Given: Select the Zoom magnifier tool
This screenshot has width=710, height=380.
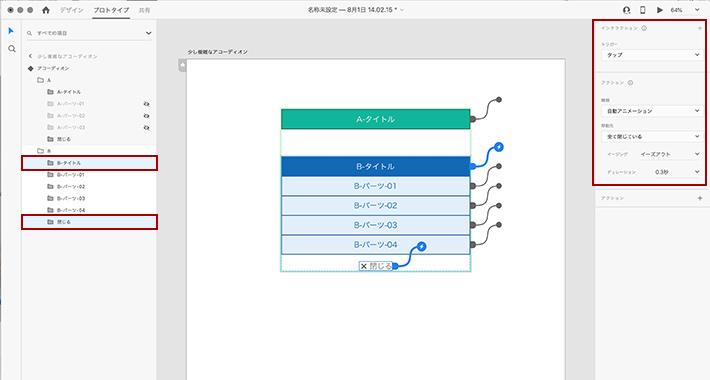Looking at the screenshot, I should click(12, 48).
